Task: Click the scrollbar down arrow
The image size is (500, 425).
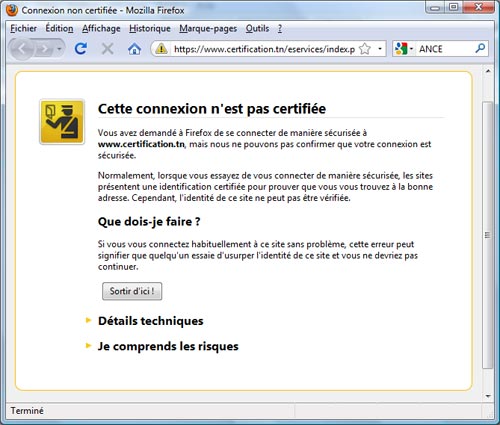Action: 488,396
